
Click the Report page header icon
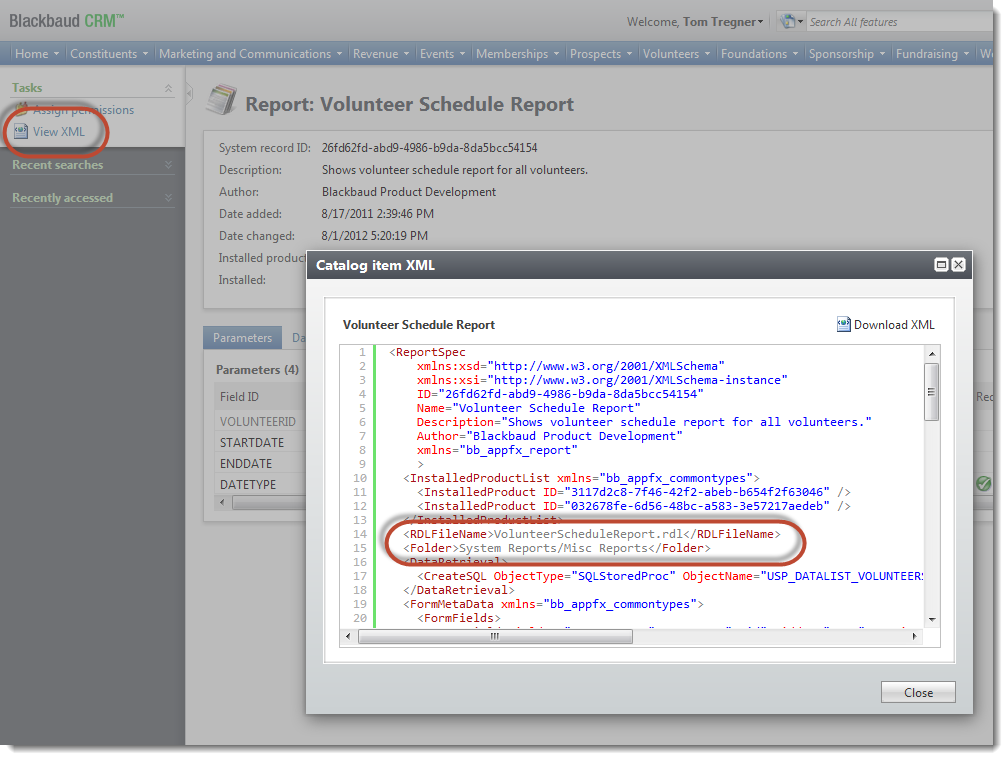(x=222, y=100)
